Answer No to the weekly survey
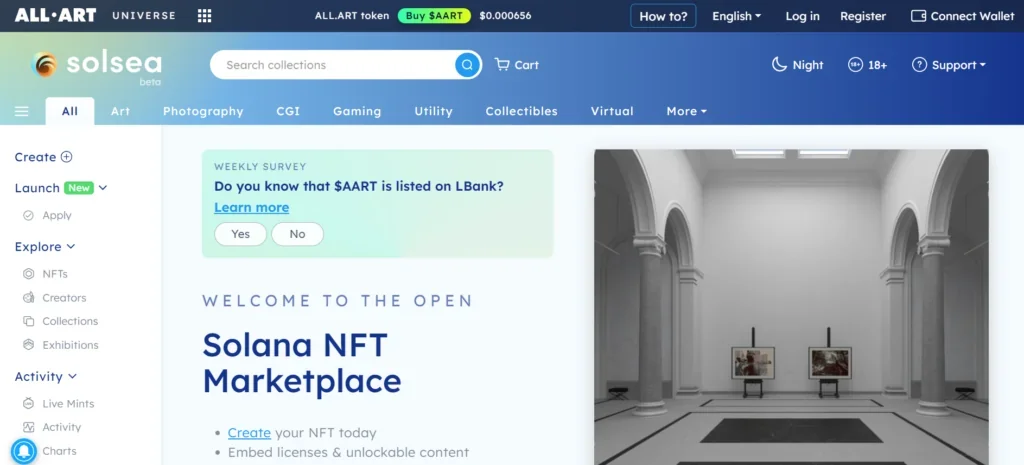This screenshot has width=1024, height=465. [297, 234]
